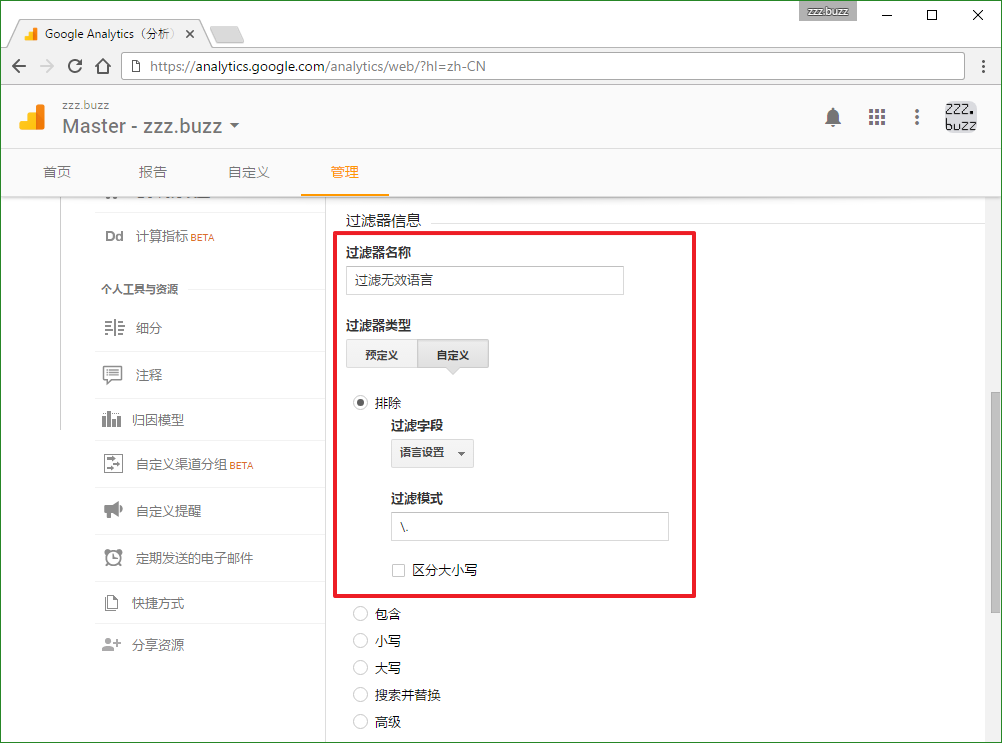The image size is (1002, 743).
Task: Open 快捷方式 in sidebar
Action: pyautogui.click(x=158, y=603)
